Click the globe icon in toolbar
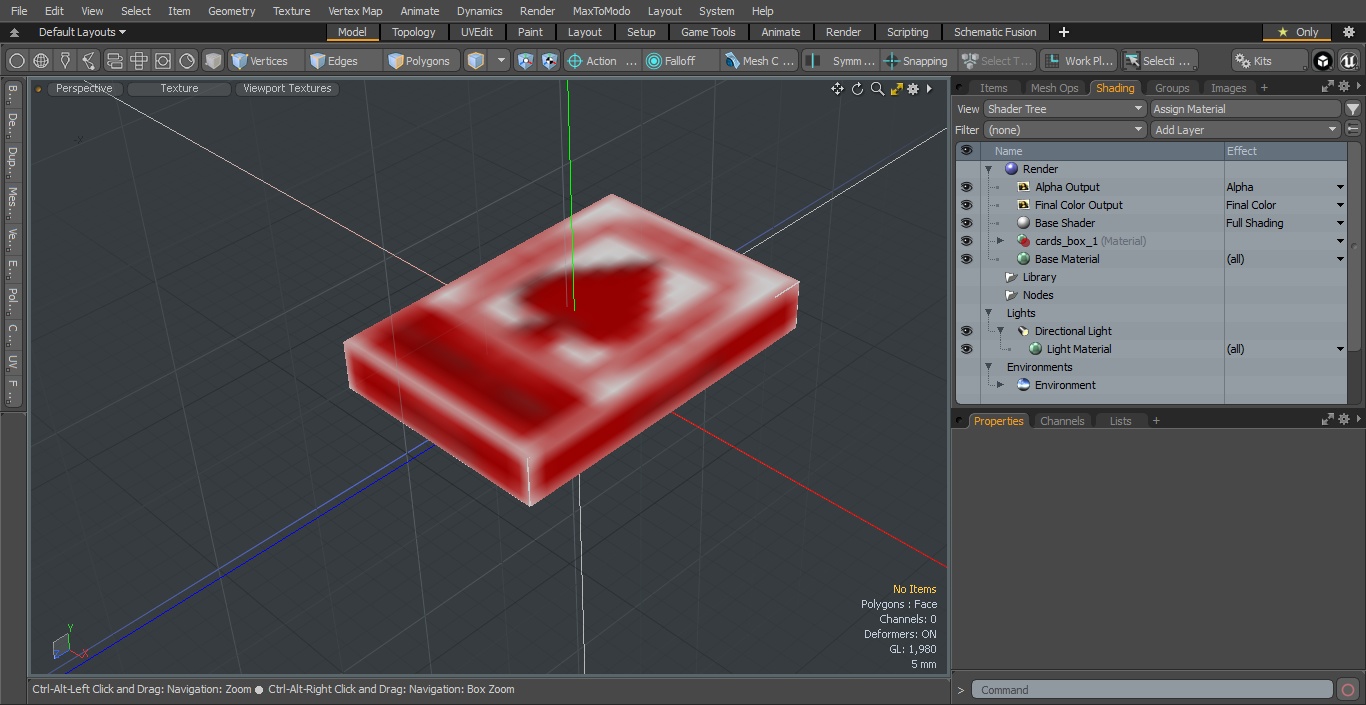 click(x=41, y=61)
